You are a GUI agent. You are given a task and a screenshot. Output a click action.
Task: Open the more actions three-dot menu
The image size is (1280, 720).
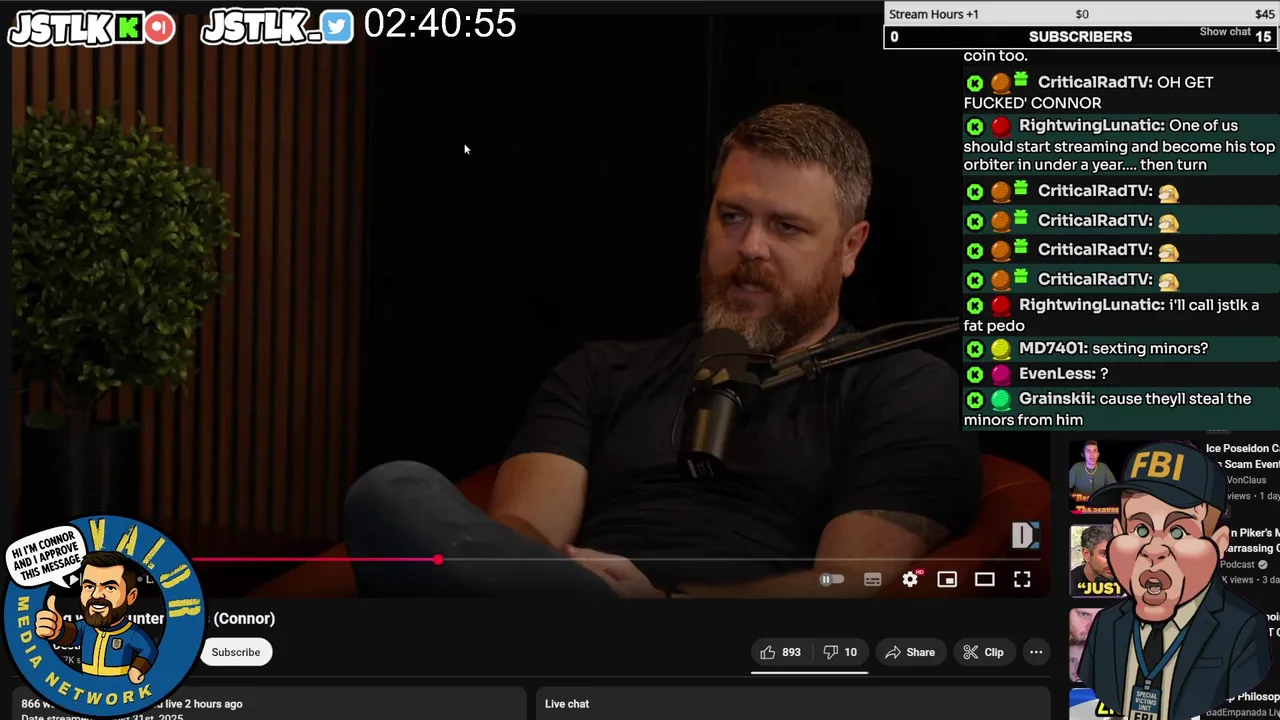[1036, 652]
